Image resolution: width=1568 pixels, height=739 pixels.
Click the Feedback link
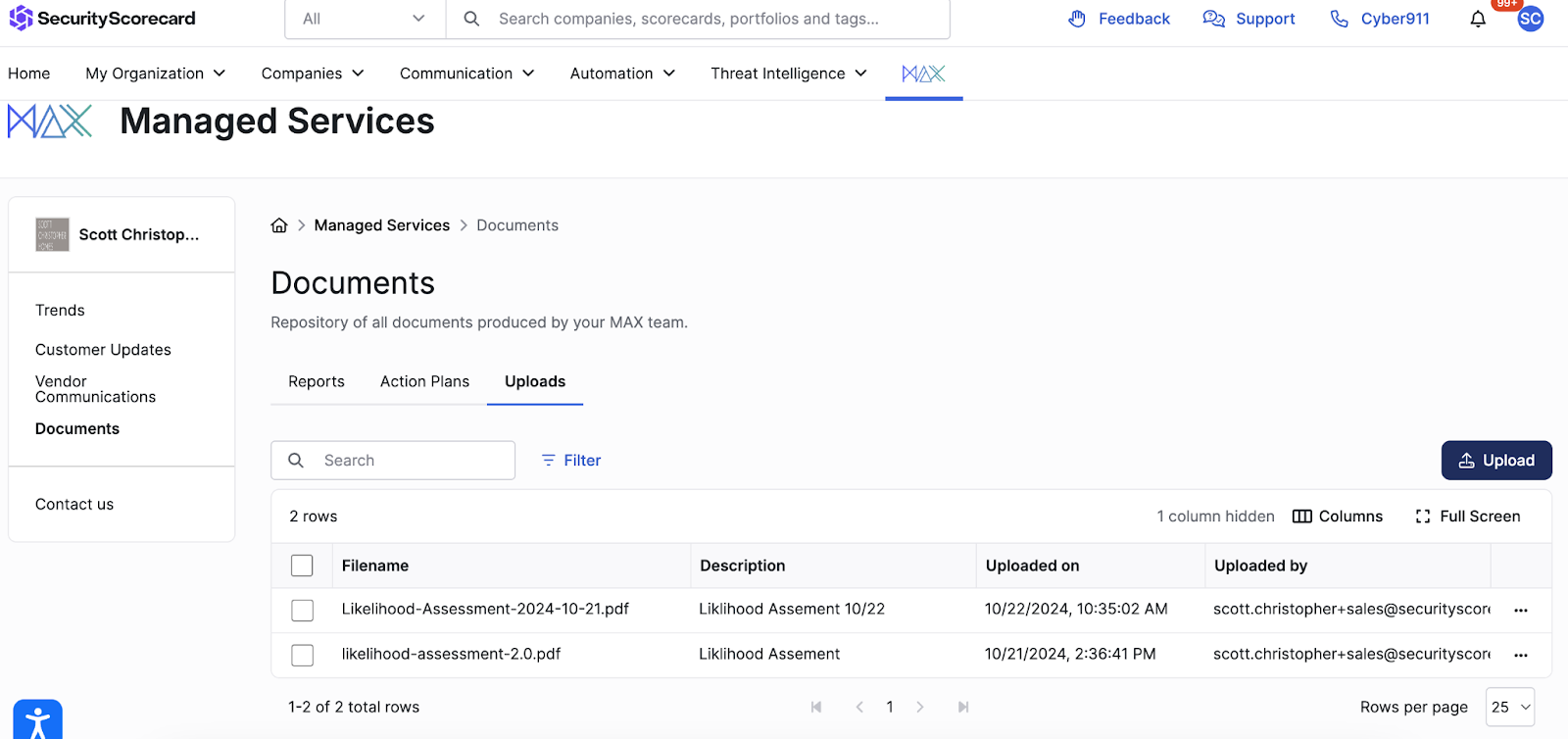1119,19
